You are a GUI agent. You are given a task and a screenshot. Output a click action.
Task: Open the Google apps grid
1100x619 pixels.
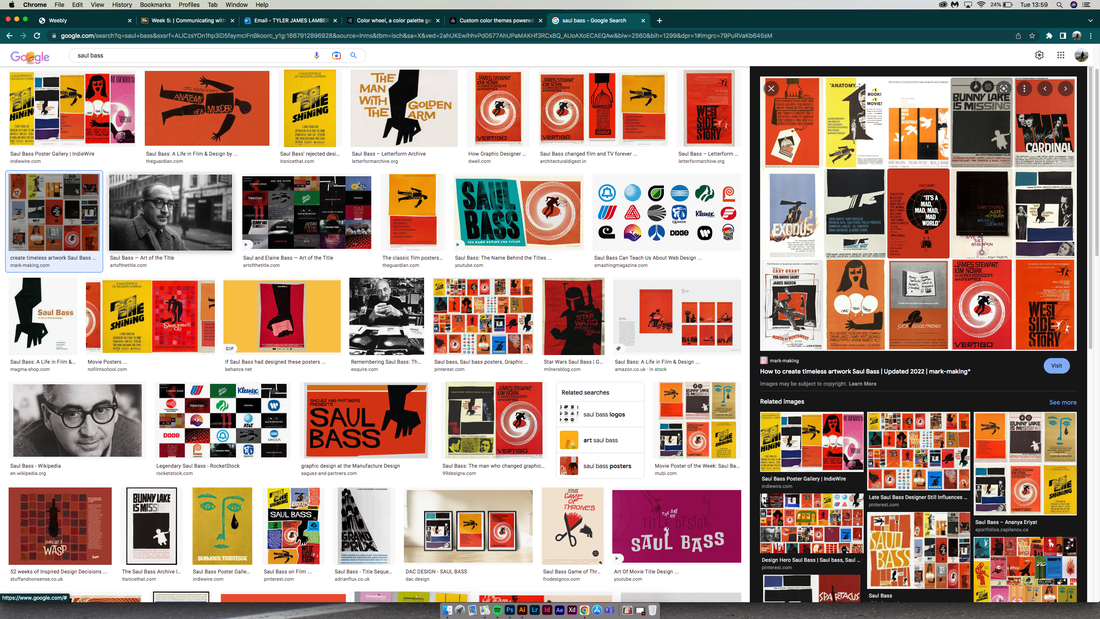1061,55
